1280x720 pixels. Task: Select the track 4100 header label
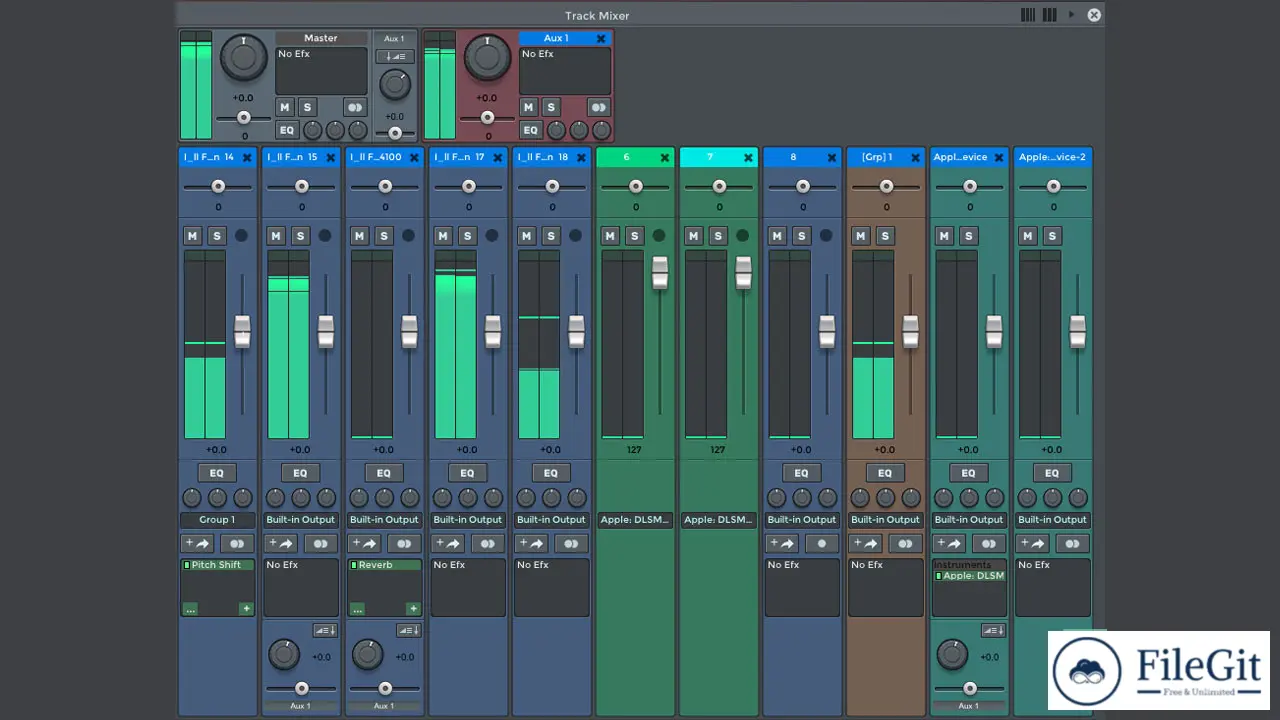click(376, 157)
